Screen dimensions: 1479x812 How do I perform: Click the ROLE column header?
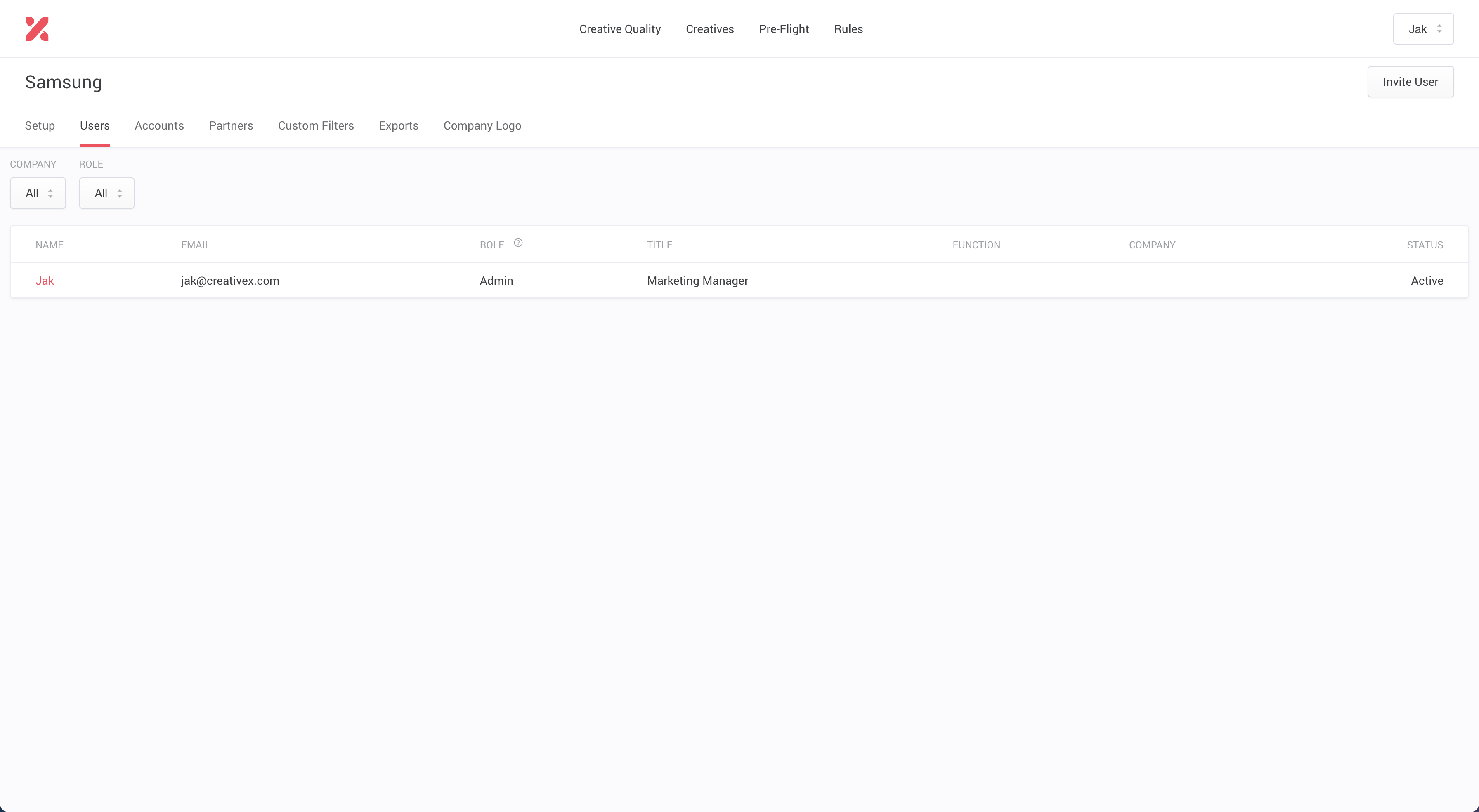coord(491,245)
